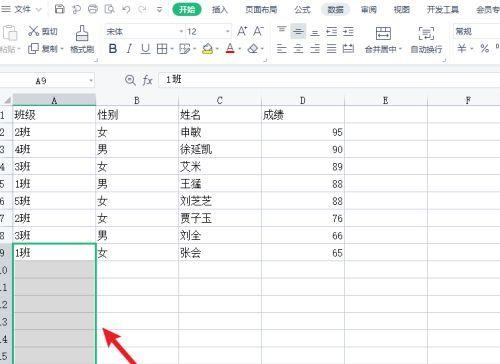Click the magnifier icon beside fx
This screenshot has height=364, width=500.
(x=130, y=80)
